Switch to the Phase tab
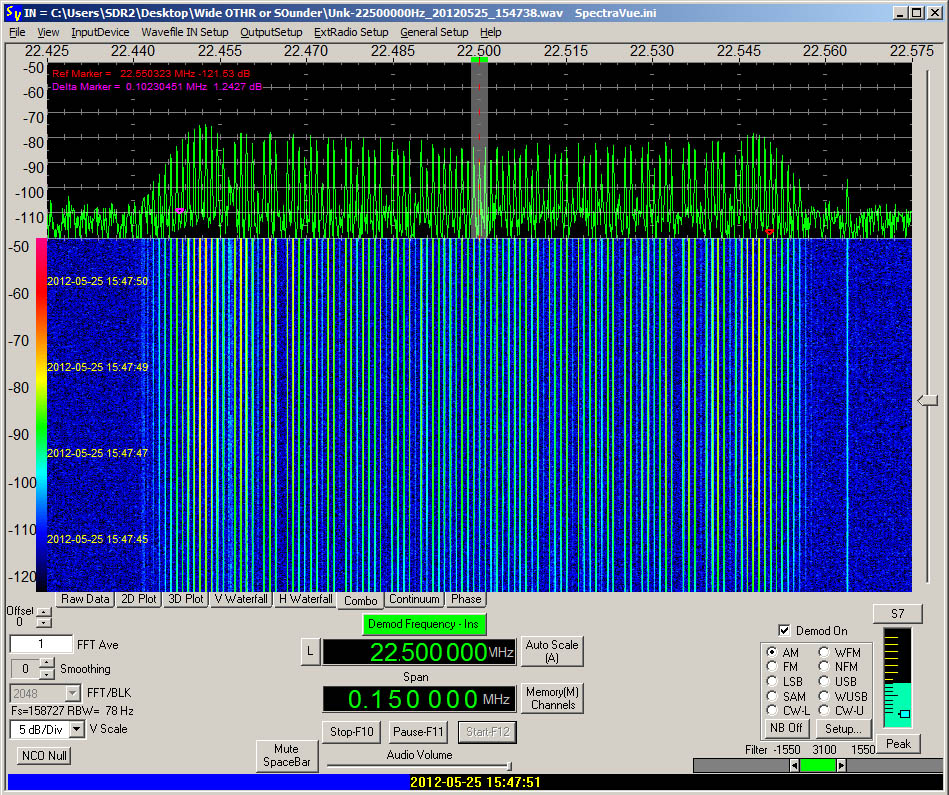Screen dimensions: 949x795 click(x=466, y=599)
